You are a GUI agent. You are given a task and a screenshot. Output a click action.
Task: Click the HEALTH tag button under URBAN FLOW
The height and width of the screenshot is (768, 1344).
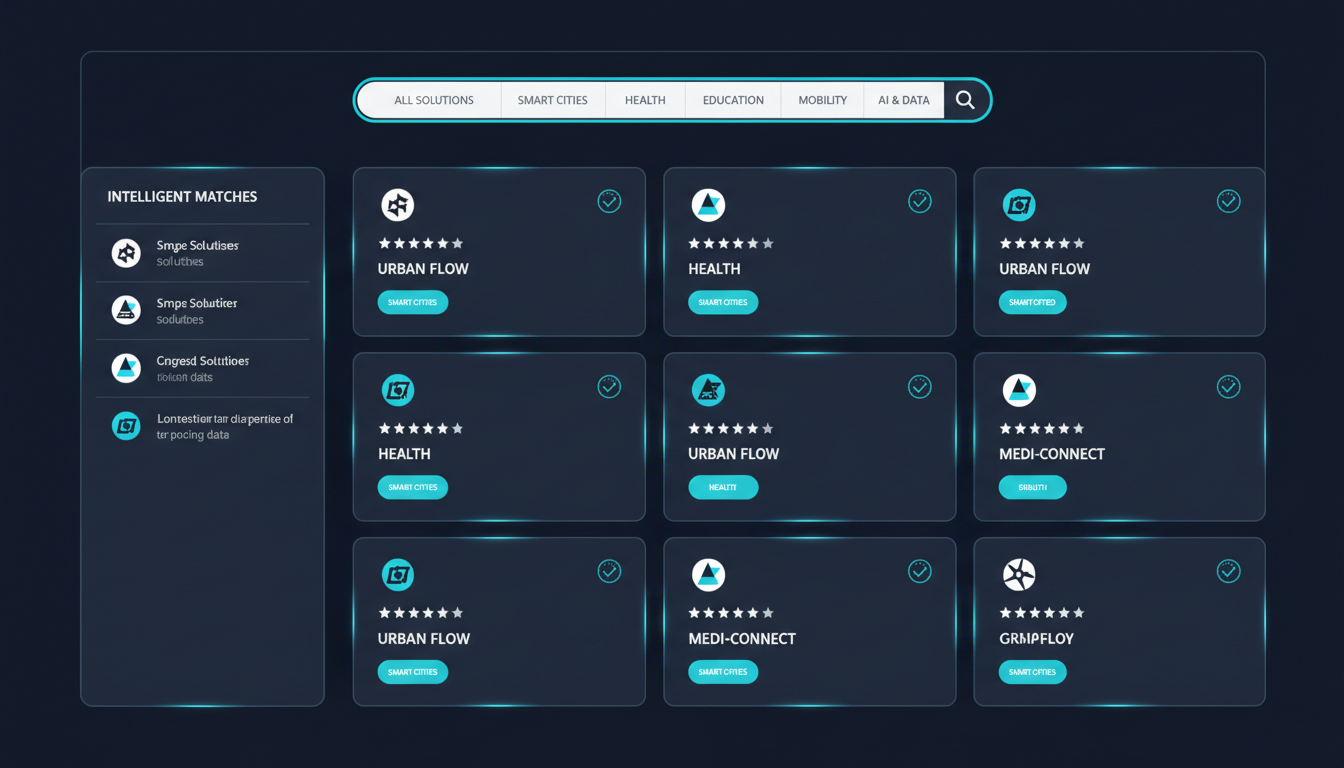(x=723, y=487)
